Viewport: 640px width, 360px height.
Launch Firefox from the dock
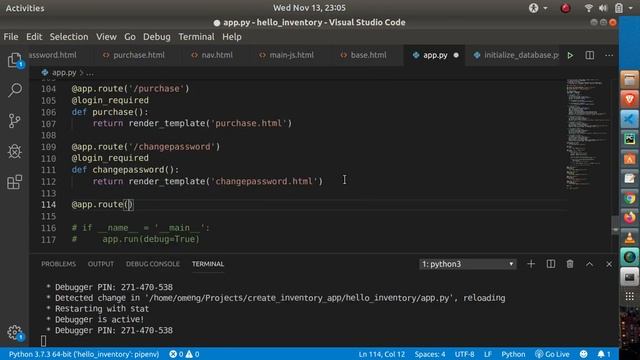coord(629,218)
